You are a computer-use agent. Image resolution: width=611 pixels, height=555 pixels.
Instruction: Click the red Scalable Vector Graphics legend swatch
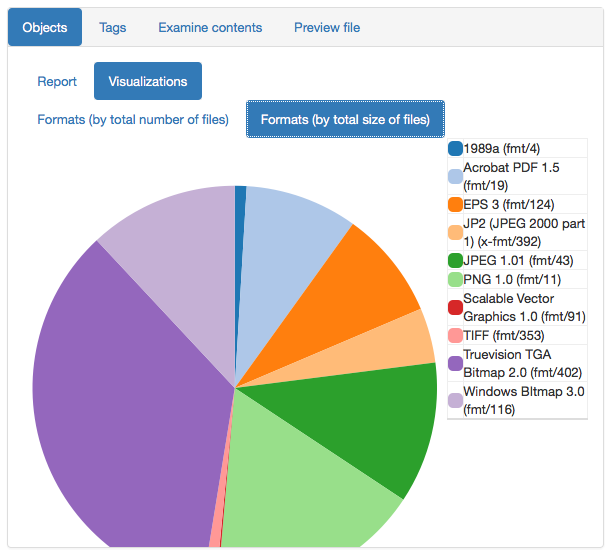click(x=455, y=307)
